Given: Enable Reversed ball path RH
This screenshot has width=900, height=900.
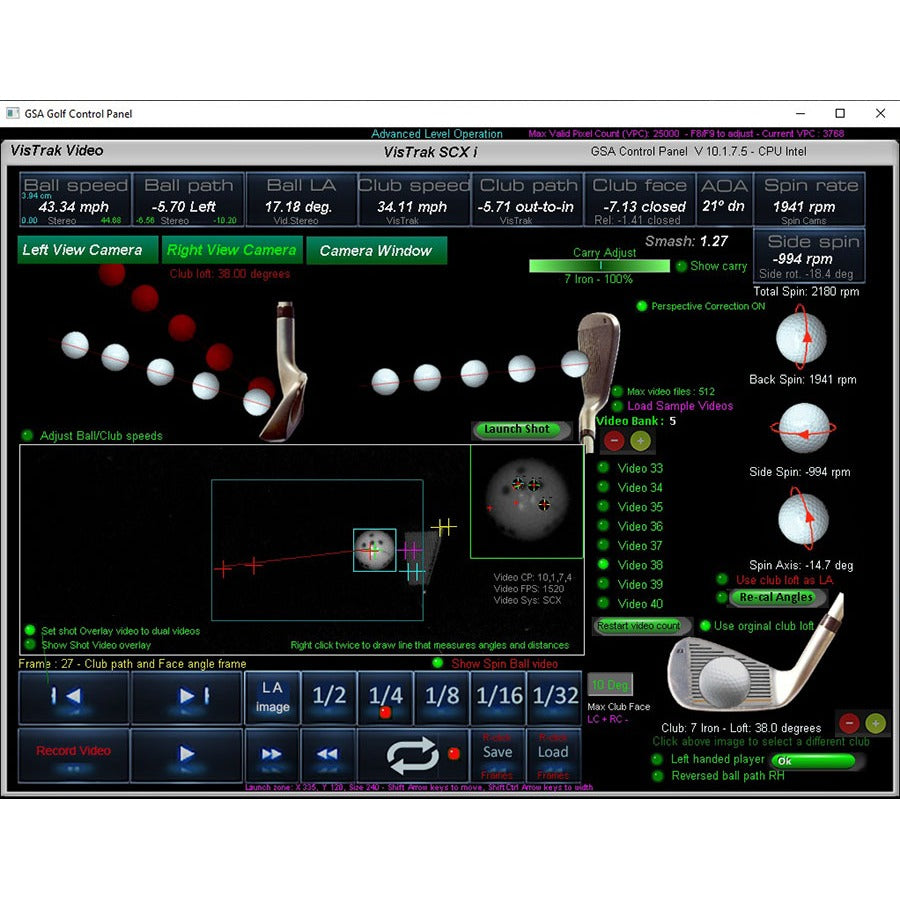Looking at the screenshot, I should pos(657,776).
